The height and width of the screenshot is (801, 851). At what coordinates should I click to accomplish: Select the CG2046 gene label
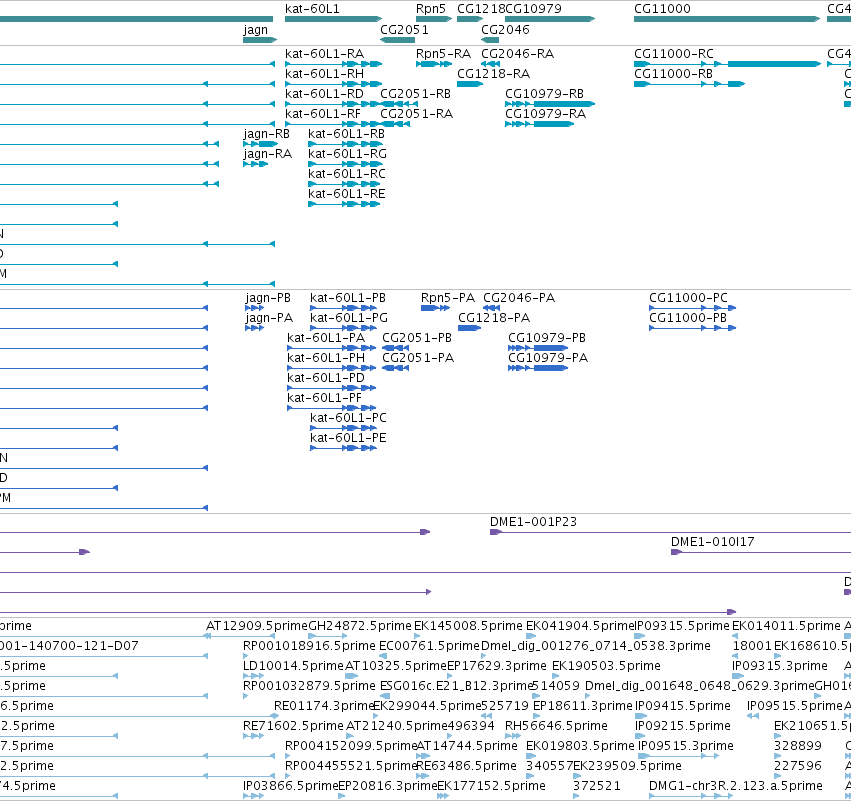(x=505, y=30)
